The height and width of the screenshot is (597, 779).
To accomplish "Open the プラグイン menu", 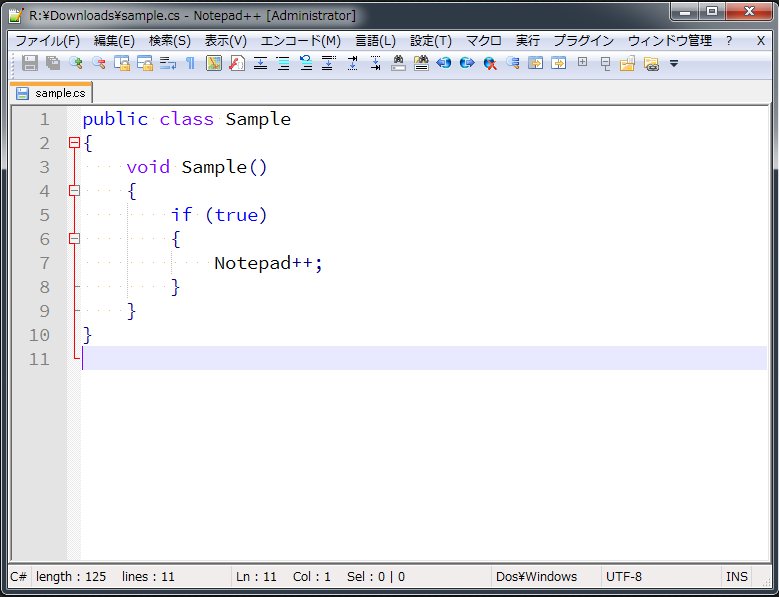I will pyautogui.click(x=584, y=41).
